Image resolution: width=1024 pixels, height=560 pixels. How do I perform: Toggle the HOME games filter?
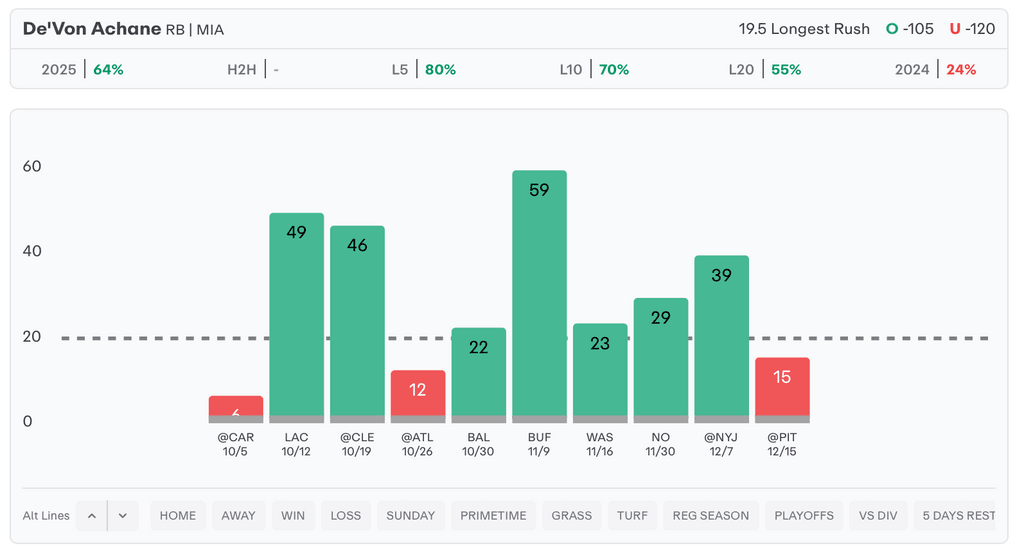pos(178,516)
